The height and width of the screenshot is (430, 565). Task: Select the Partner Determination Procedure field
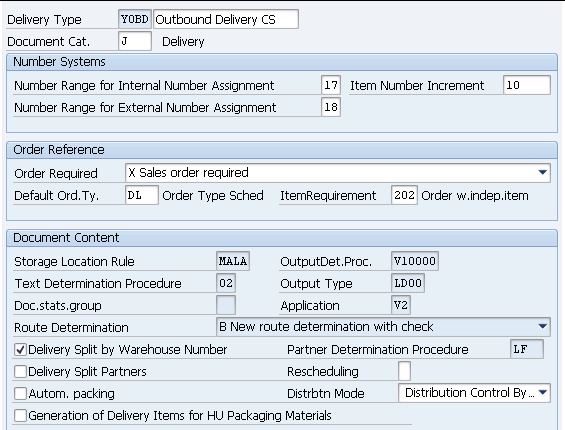(x=527, y=349)
